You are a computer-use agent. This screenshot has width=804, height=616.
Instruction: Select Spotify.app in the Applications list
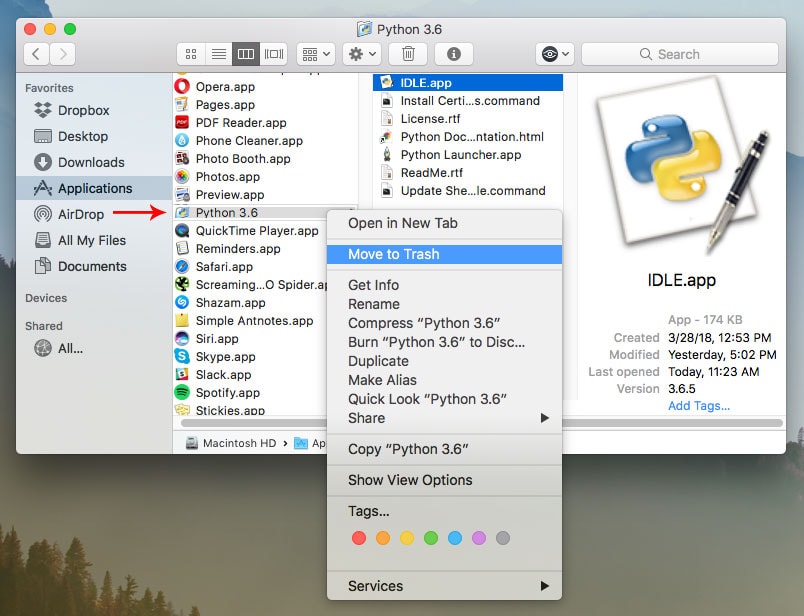tap(223, 391)
